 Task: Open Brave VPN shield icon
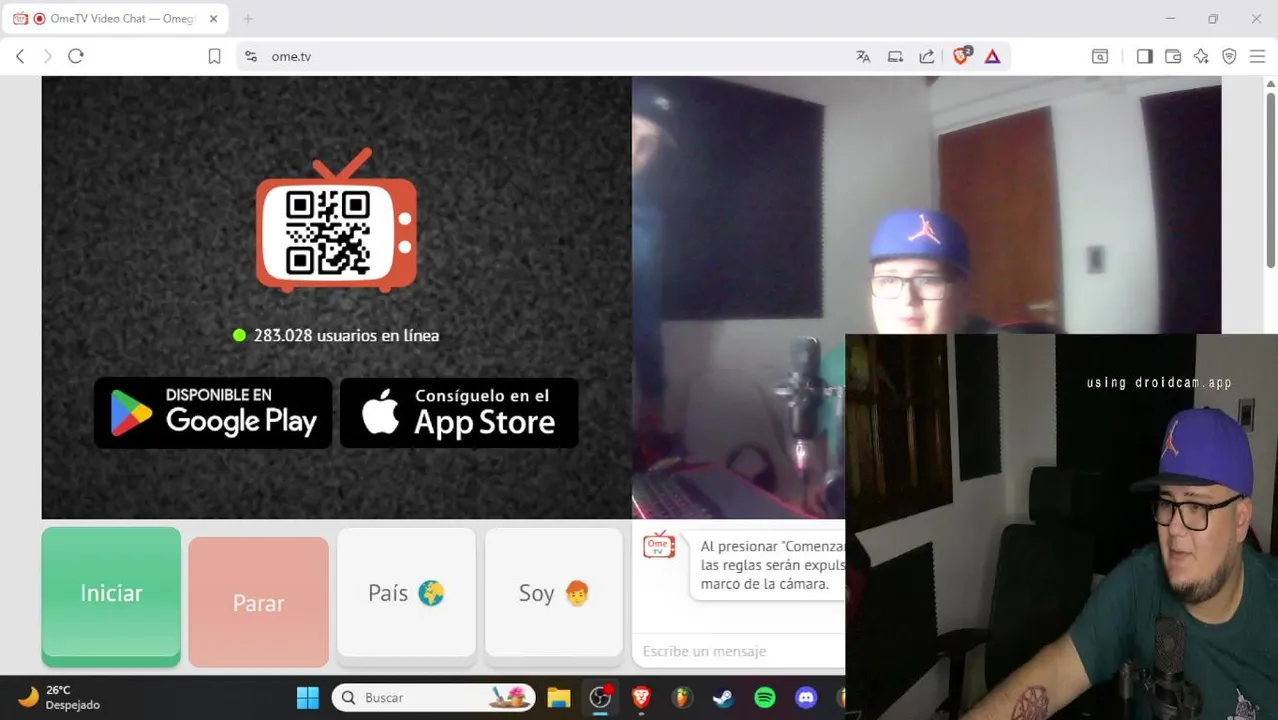1229,57
